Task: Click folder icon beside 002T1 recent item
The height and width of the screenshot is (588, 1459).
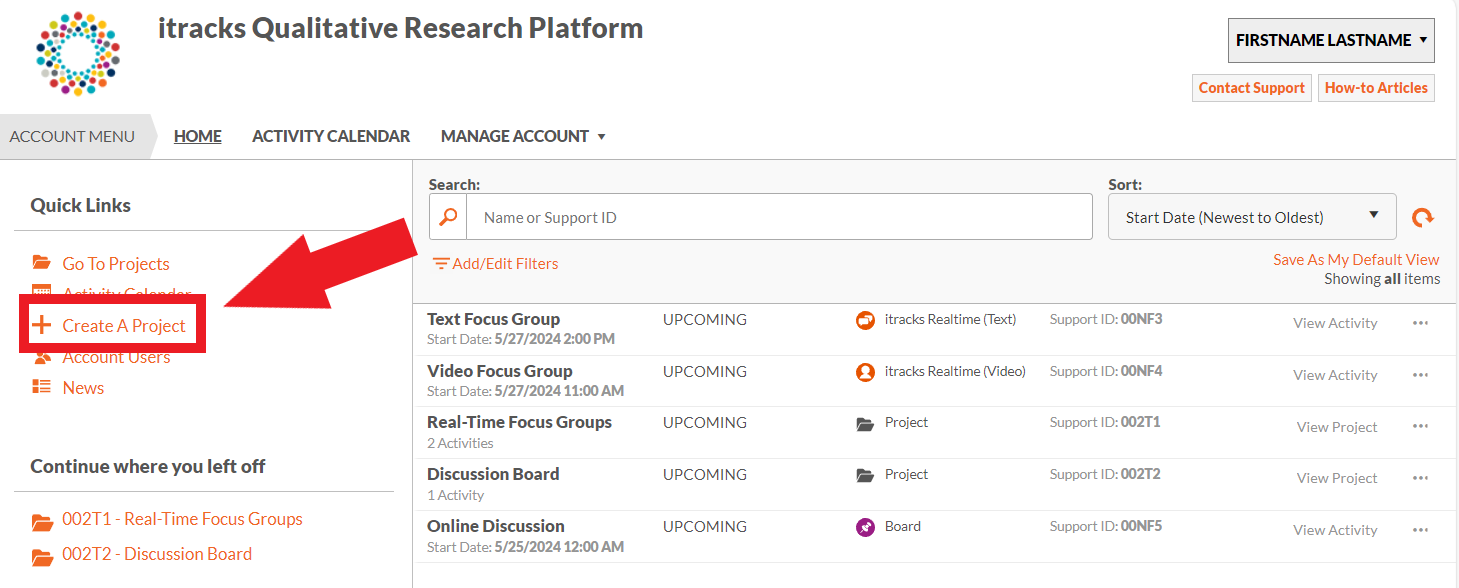Action: click(42, 521)
